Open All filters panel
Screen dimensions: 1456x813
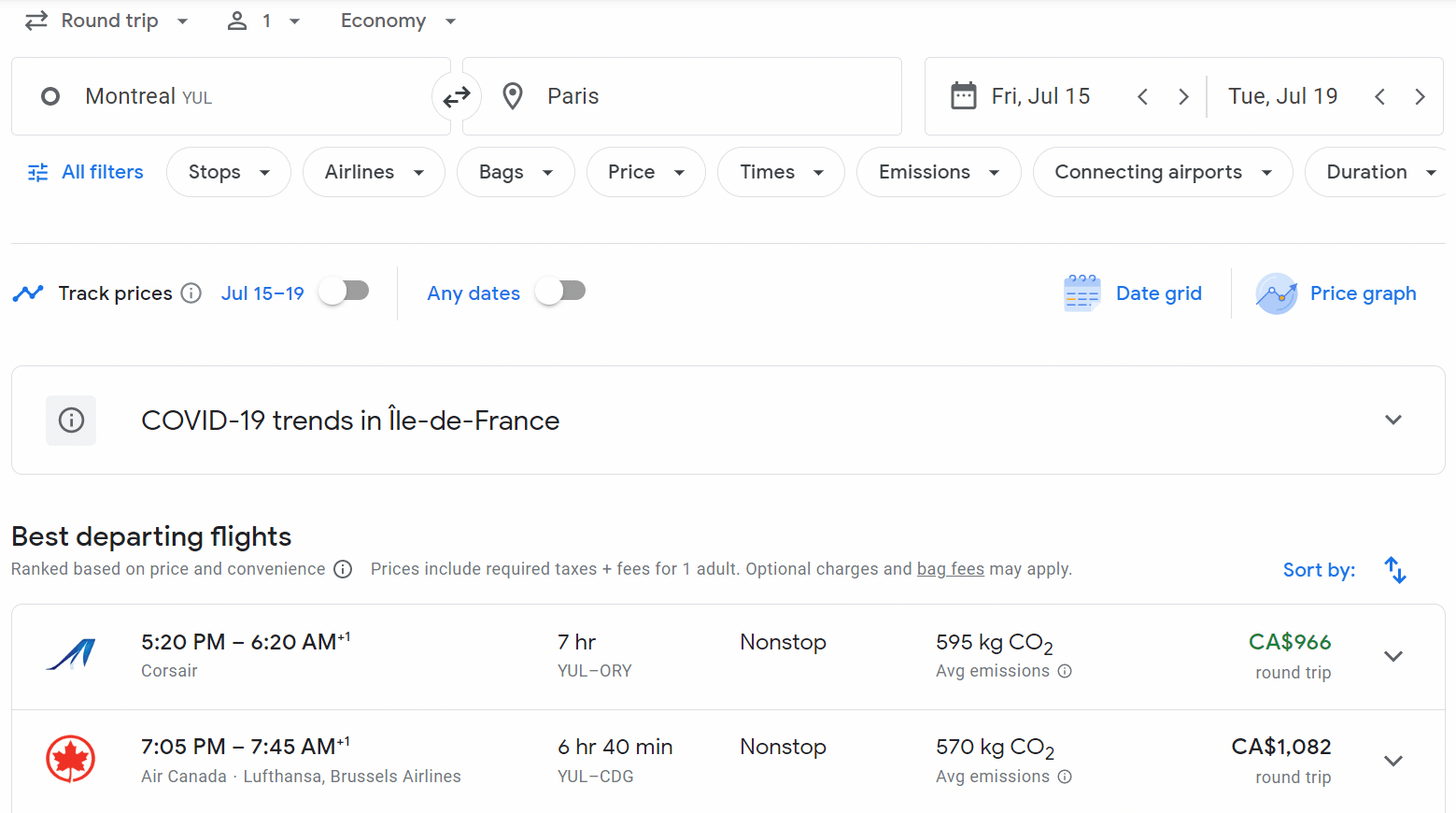point(87,172)
